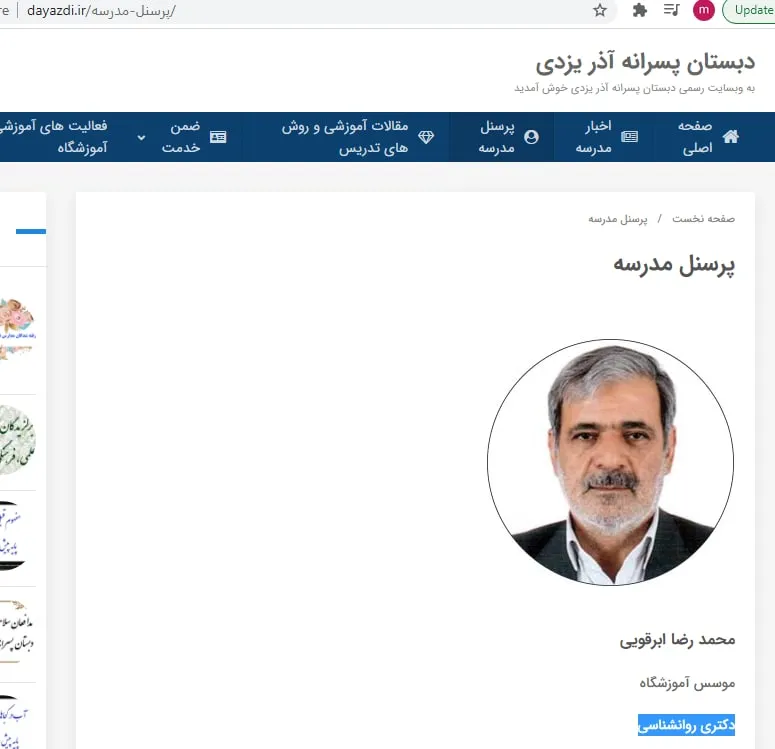Click the circular portrait of محمد رضا ابرقویی

(610, 462)
